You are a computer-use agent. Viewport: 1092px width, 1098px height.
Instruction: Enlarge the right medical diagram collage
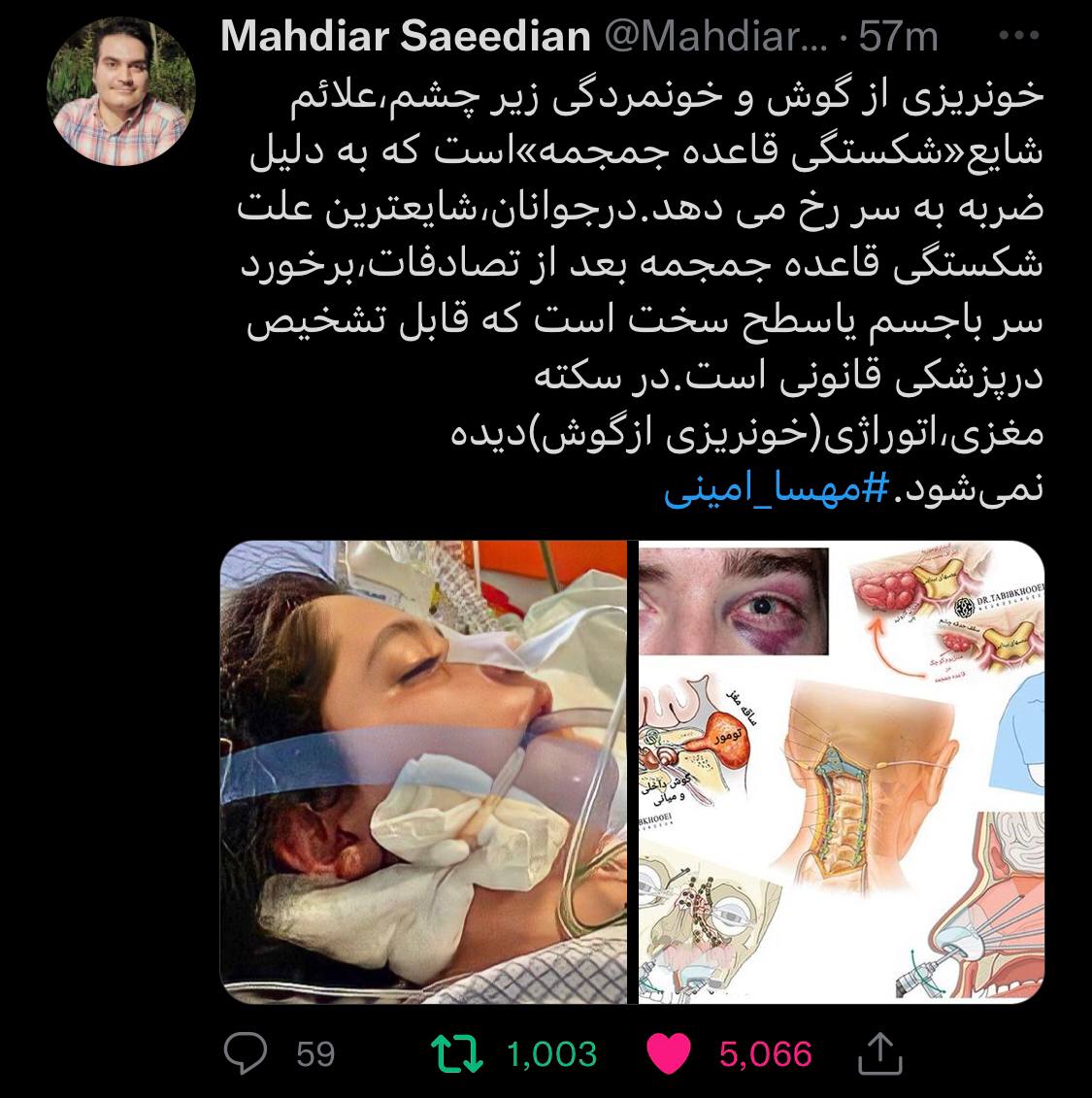[842, 772]
